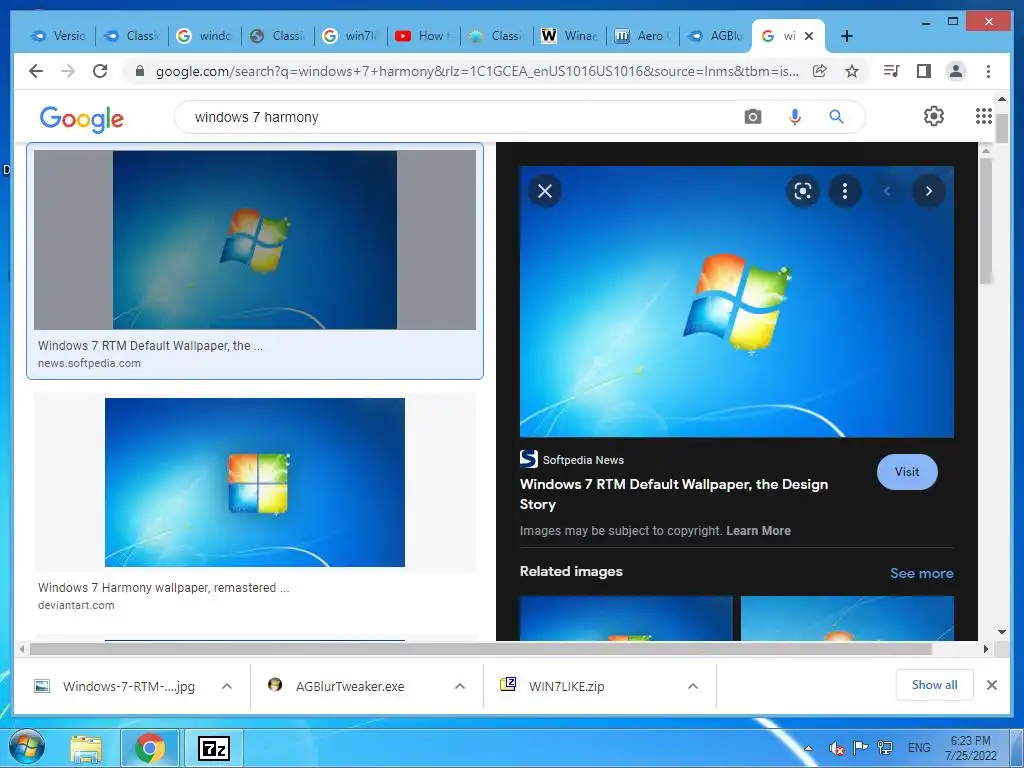Switch to the YouTube 'How' tab

(x=423, y=36)
